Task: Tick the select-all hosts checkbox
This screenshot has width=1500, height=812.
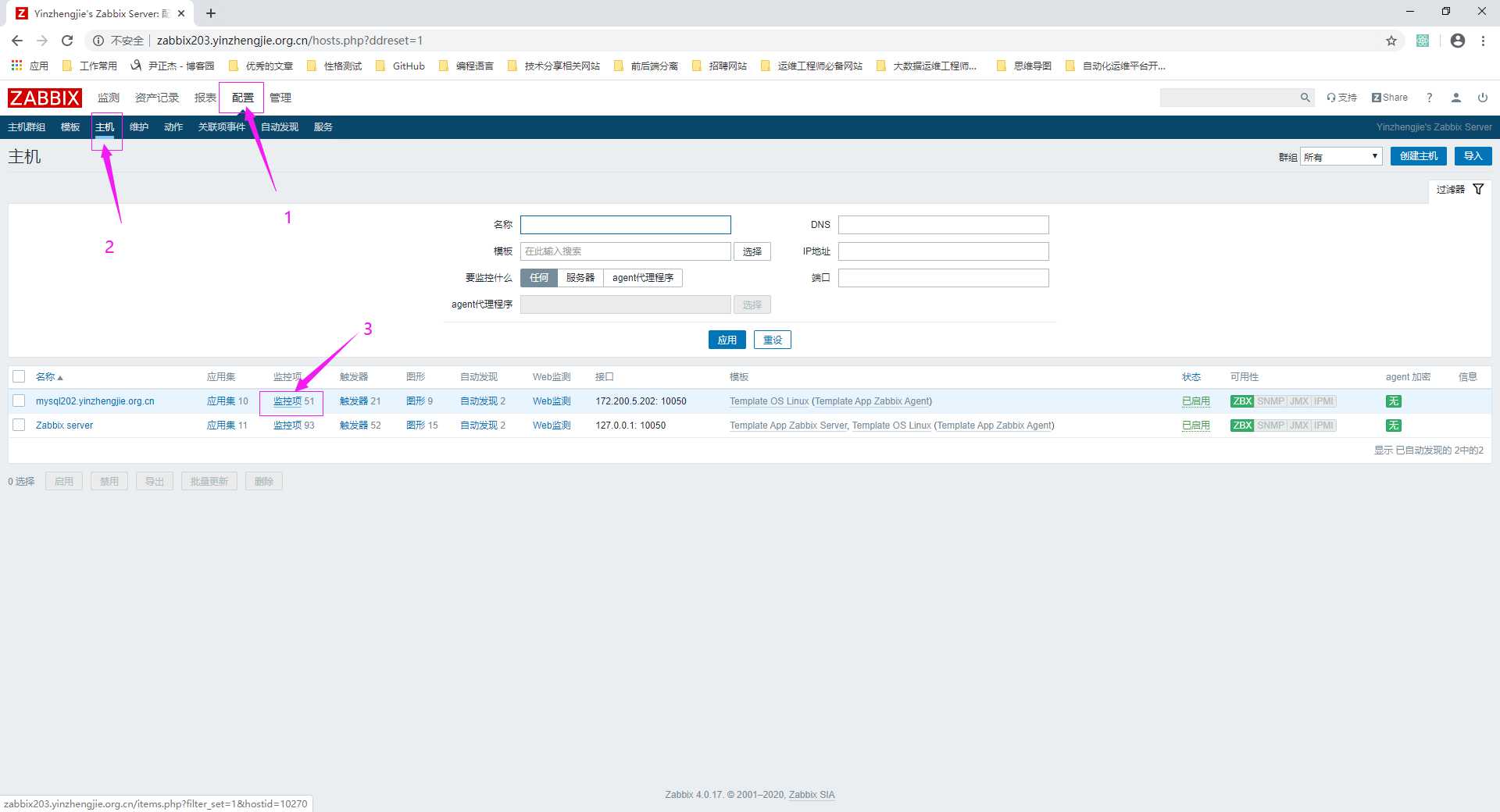Action: point(19,376)
